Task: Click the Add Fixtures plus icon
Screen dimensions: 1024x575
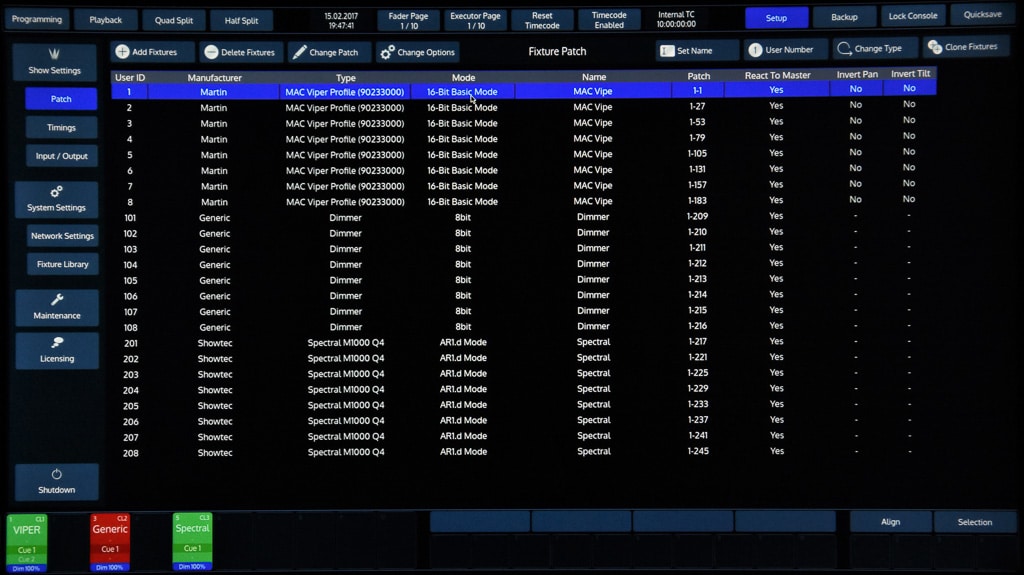Action: [122, 52]
